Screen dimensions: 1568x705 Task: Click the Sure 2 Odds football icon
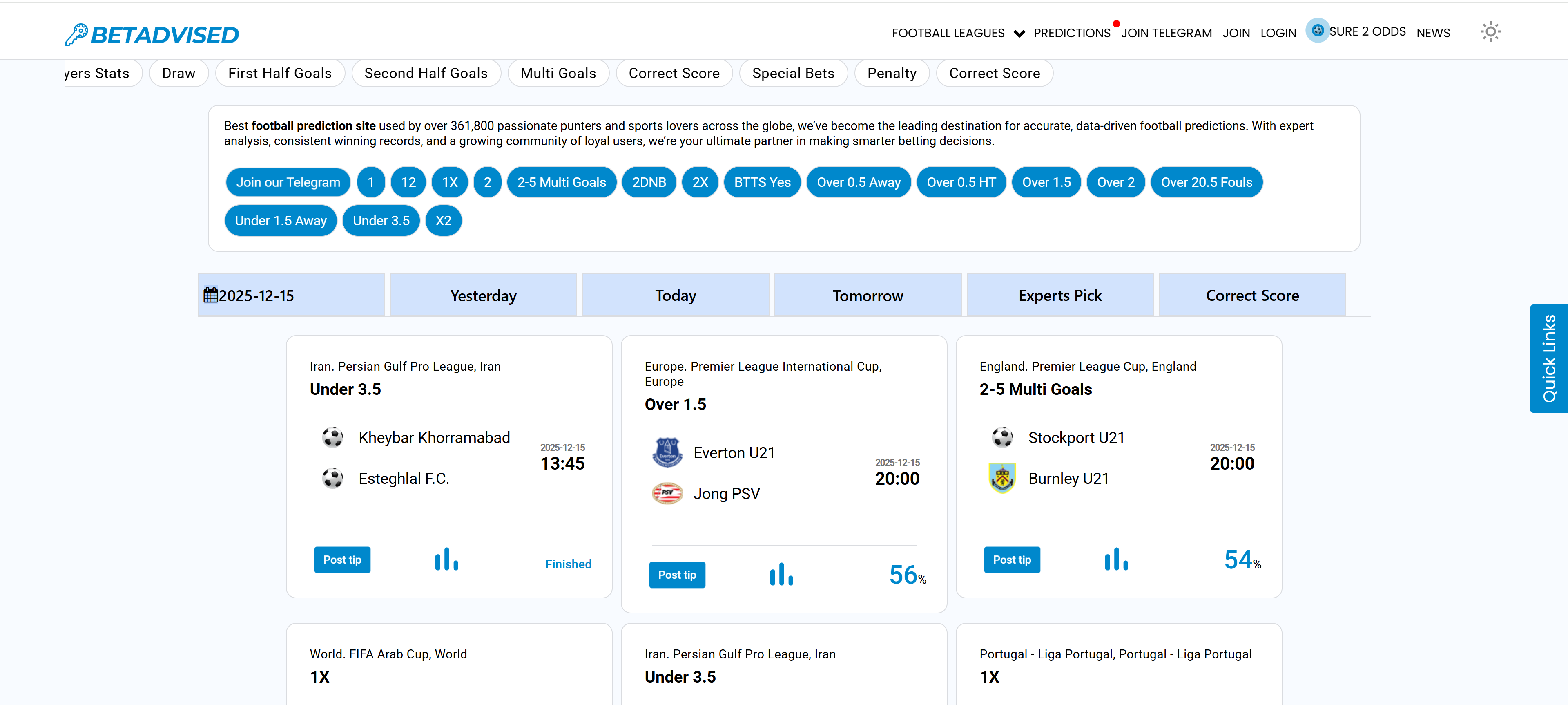pos(1317,31)
